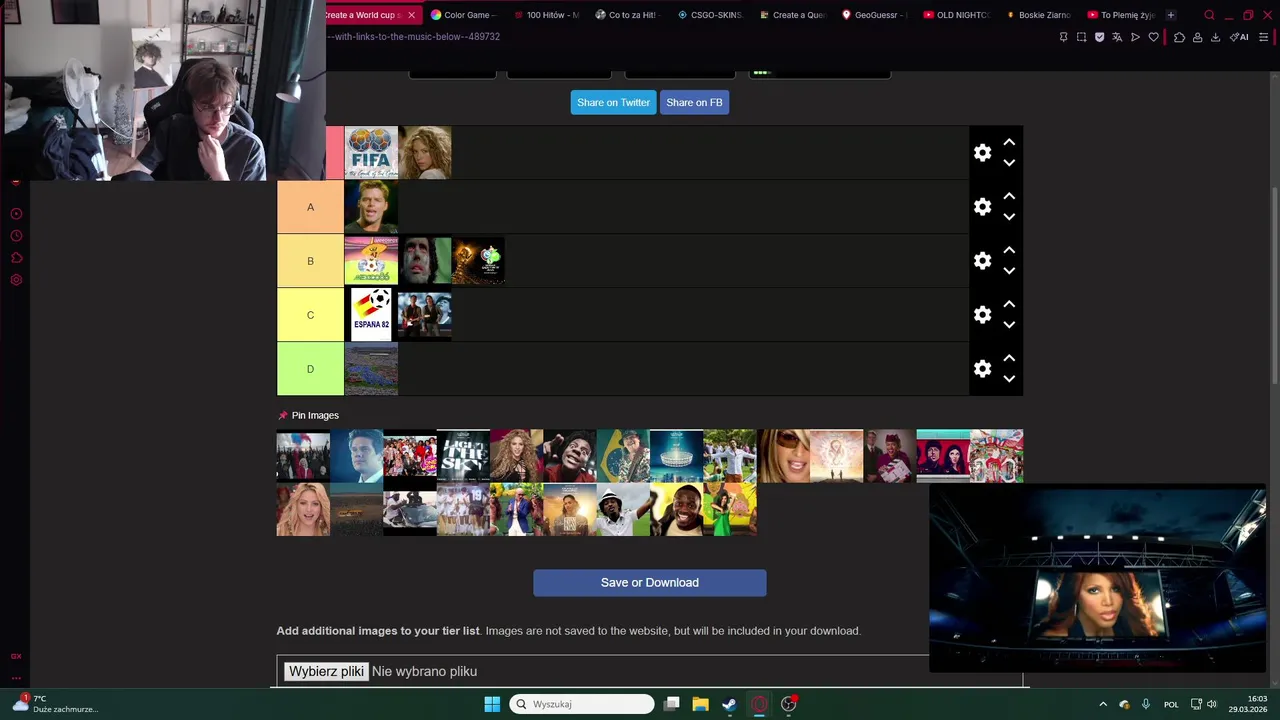Show hidden system tray icons chevron
This screenshot has width=1280, height=720.
[x=1103, y=704]
